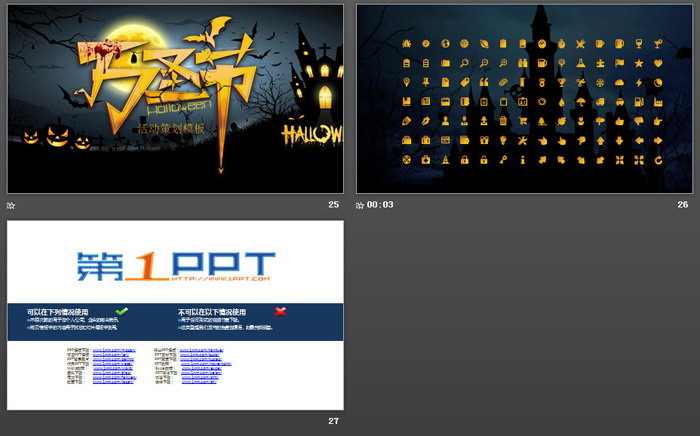
Task: Click the umbrella icon in the icon grid
Action: coord(580,102)
